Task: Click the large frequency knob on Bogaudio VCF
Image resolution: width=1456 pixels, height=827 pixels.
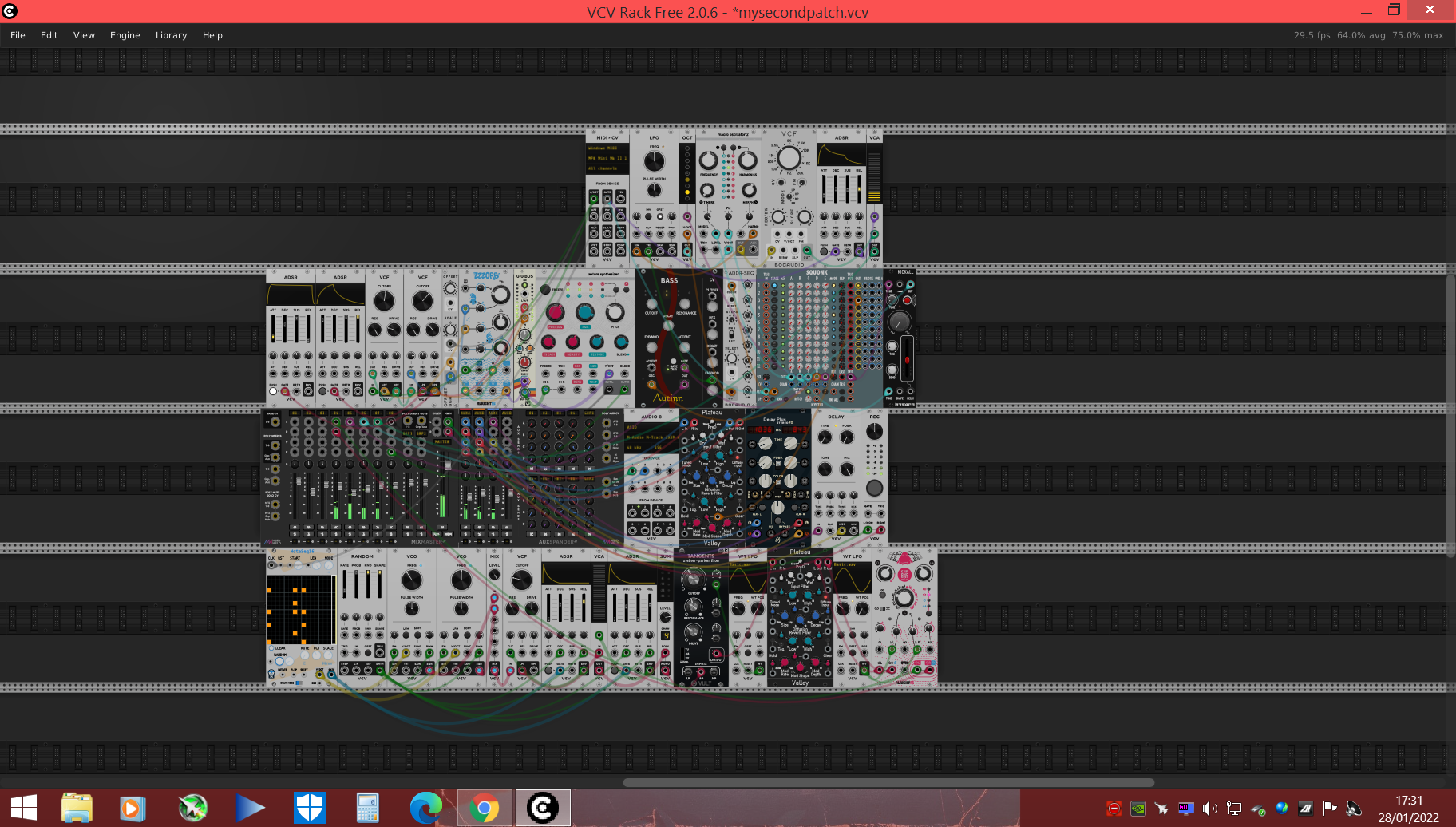Action: [x=789, y=158]
